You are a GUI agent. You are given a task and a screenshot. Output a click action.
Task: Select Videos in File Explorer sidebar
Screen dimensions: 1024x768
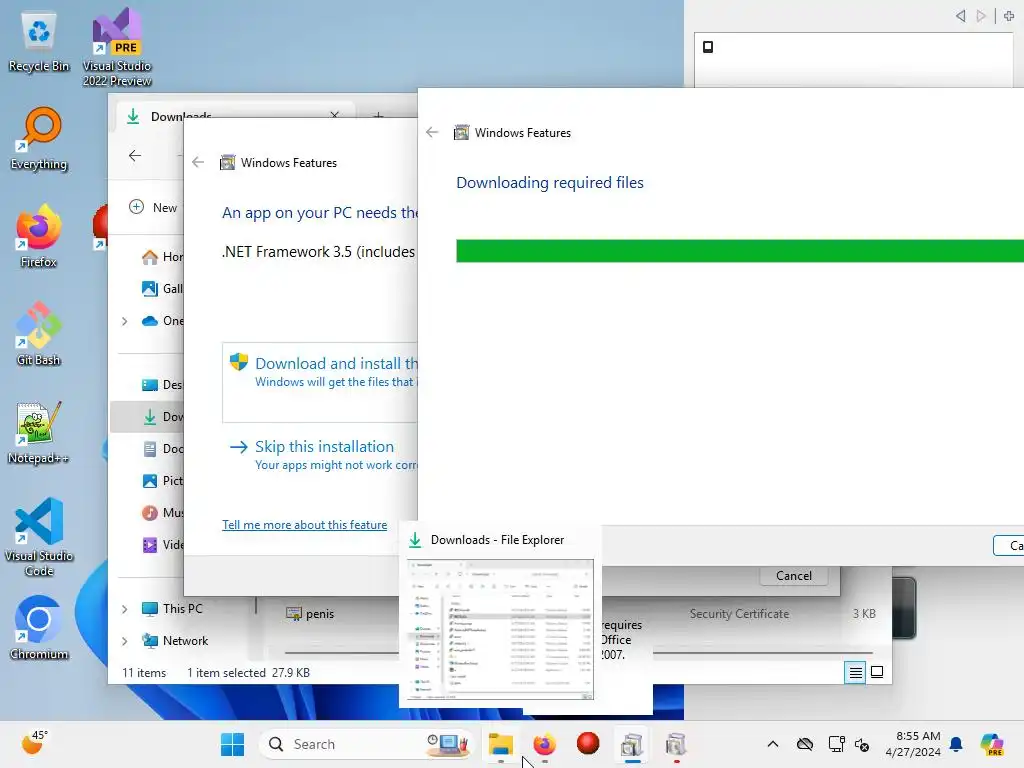click(162, 545)
